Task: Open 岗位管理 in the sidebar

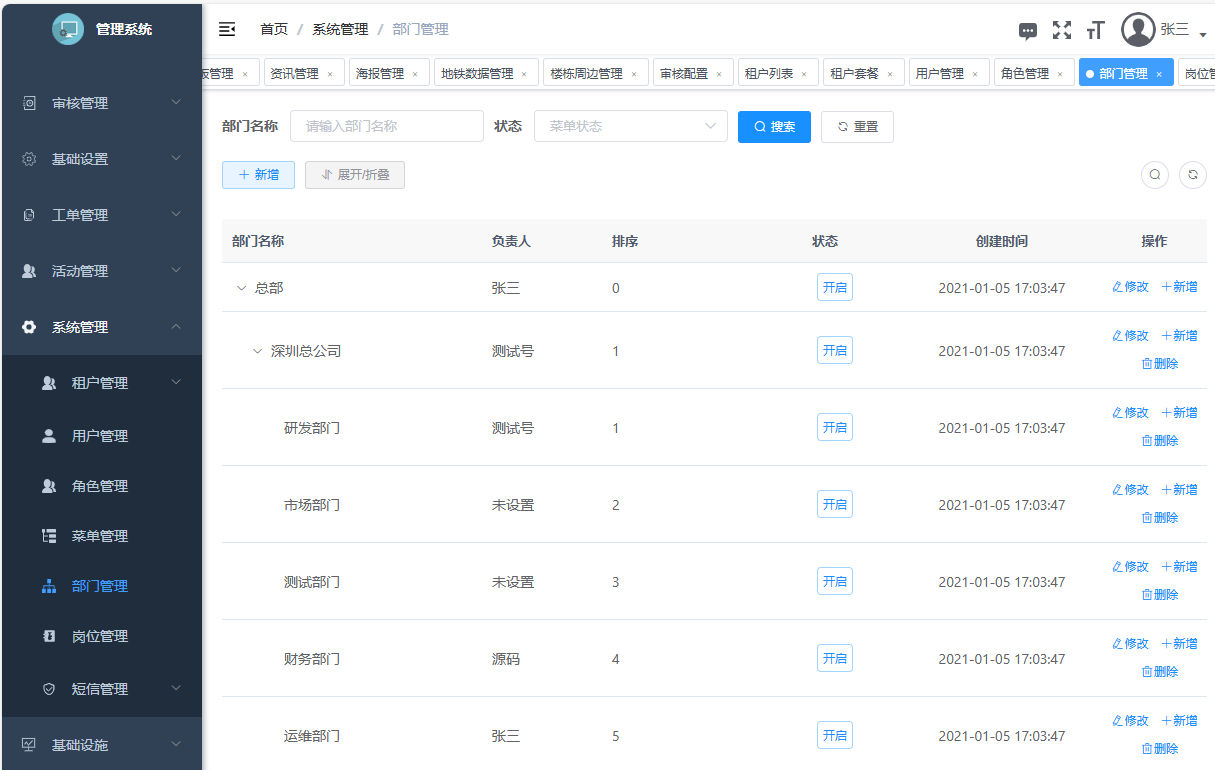Action: coord(100,636)
